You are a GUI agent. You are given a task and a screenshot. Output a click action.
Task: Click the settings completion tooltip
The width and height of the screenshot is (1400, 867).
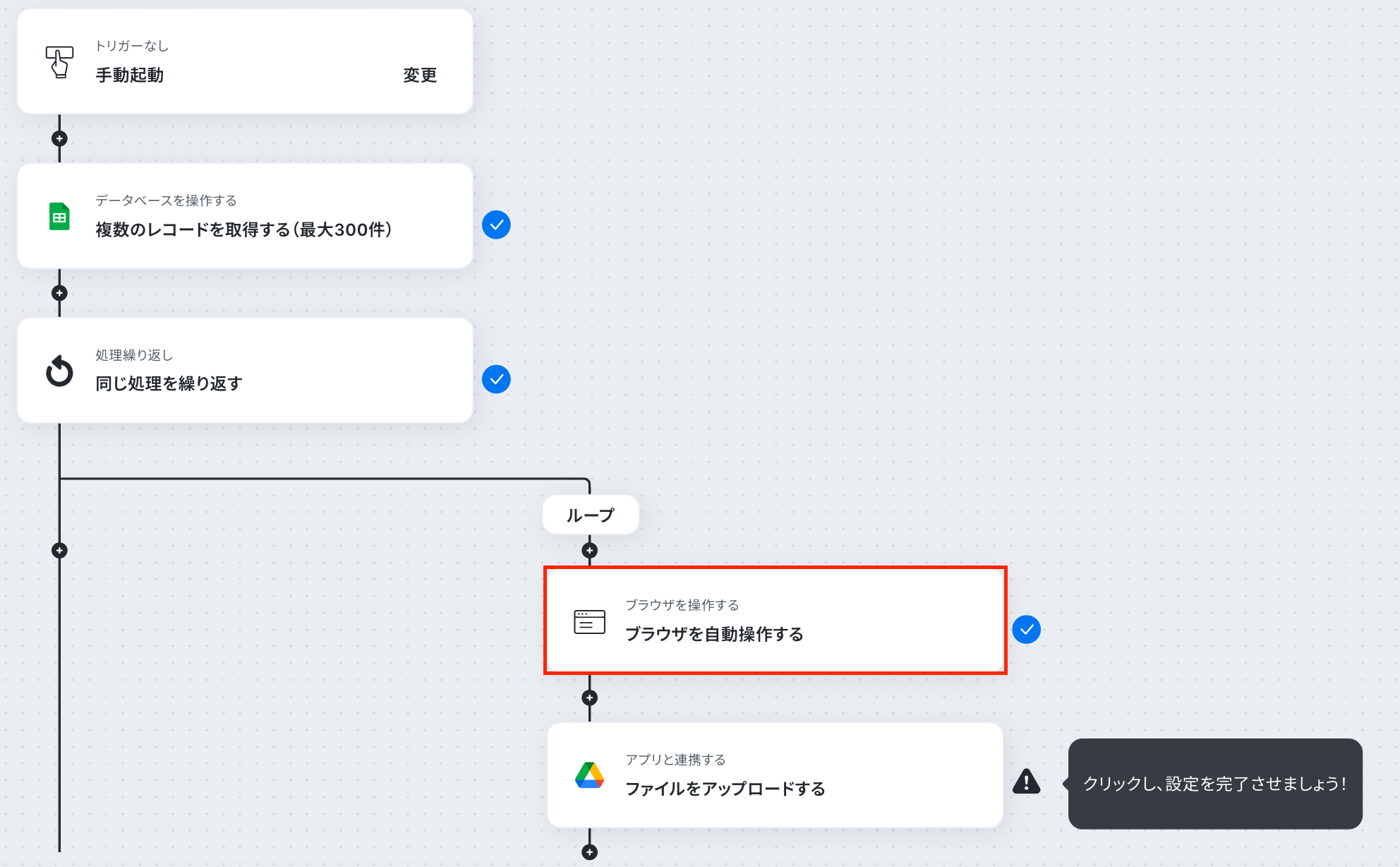pyautogui.click(x=1214, y=784)
